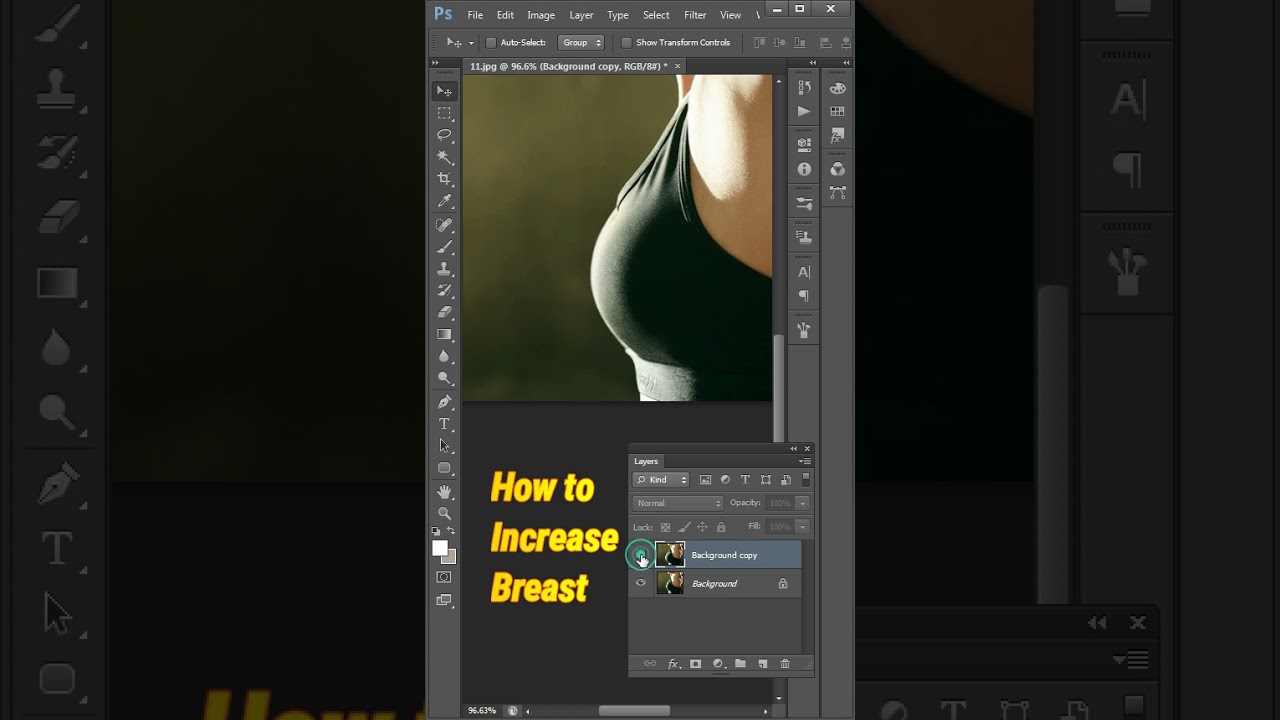Select the Crop tool
Image resolution: width=1280 pixels, height=720 pixels.
(x=445, y=179)
